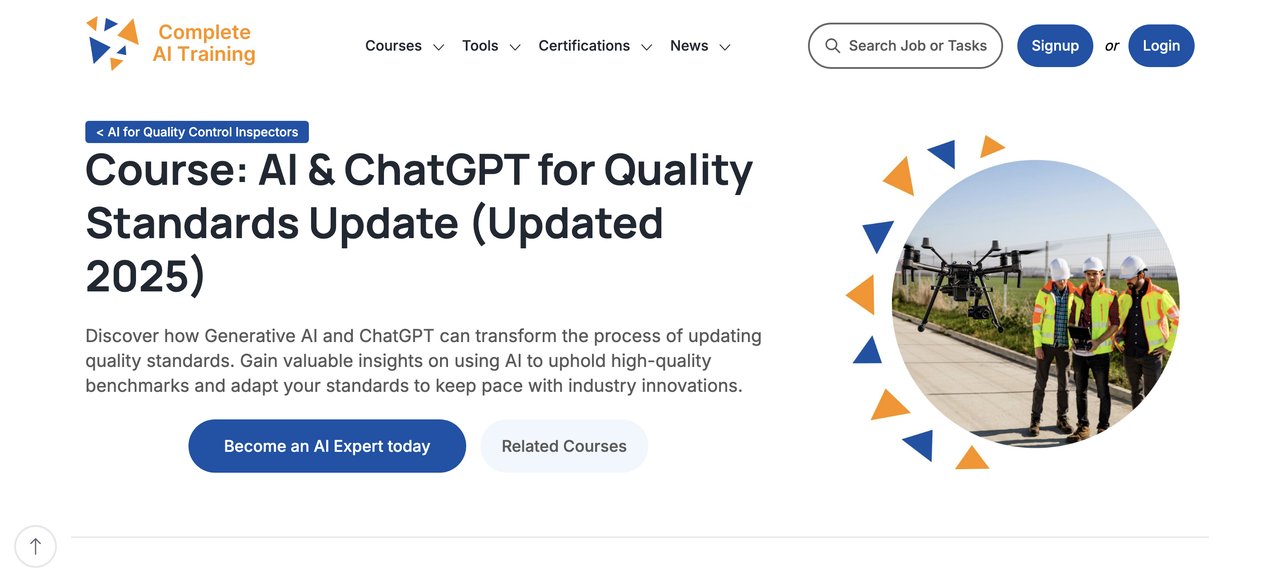Click the scroll-to-top arrow icon
Image resolution: width=1280 pixels, height=582 pixels.
36,546
